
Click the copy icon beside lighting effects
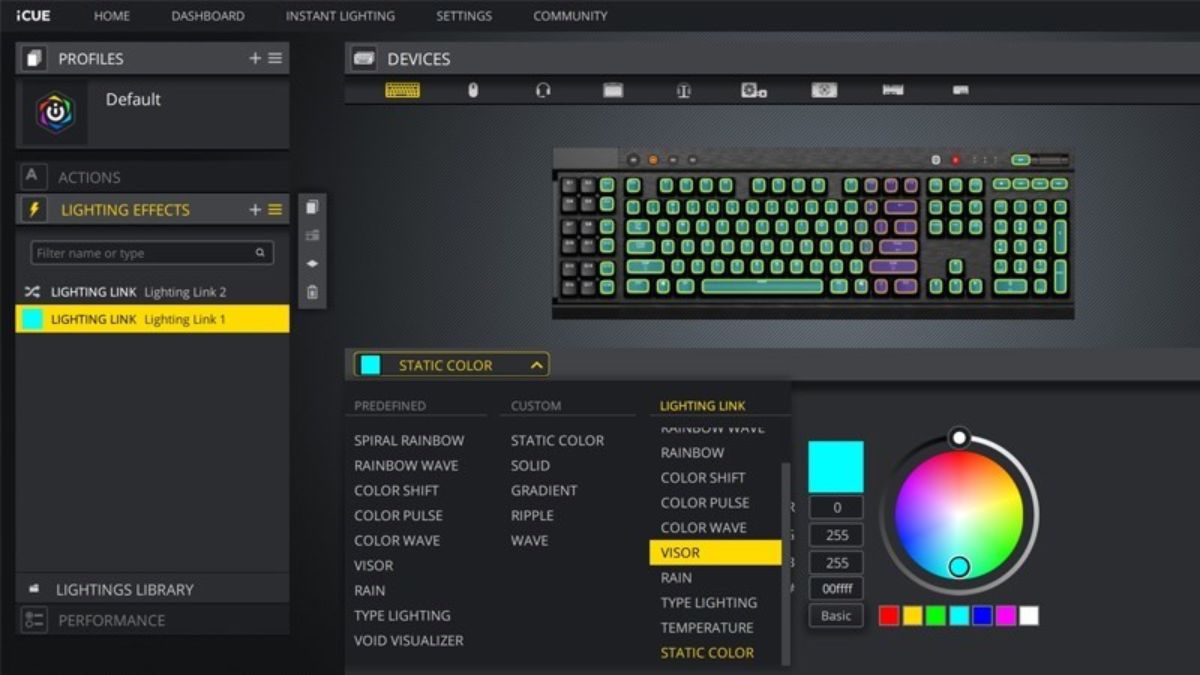click(x=312, y=207)
